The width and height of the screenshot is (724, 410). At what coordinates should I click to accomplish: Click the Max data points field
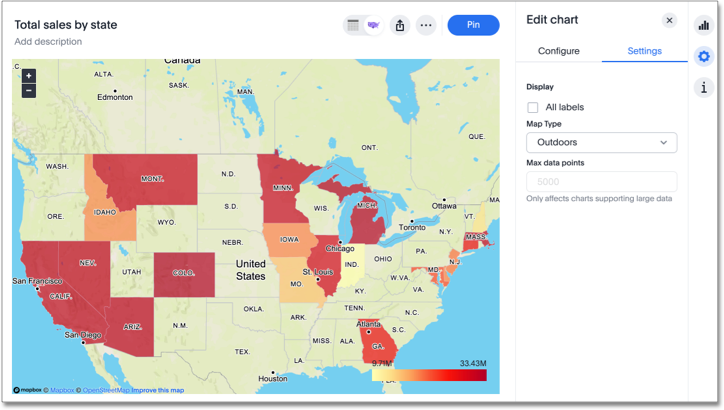[x=601, y=182]
